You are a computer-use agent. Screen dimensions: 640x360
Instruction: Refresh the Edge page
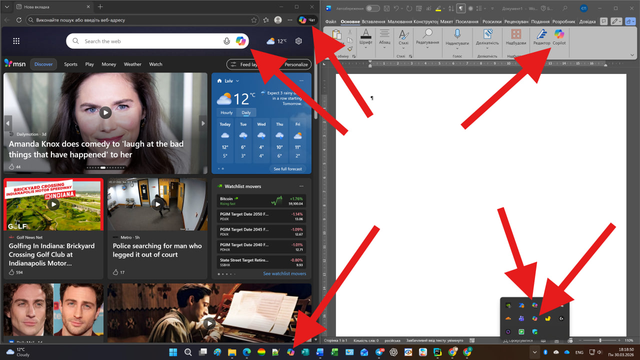(19, 20)
